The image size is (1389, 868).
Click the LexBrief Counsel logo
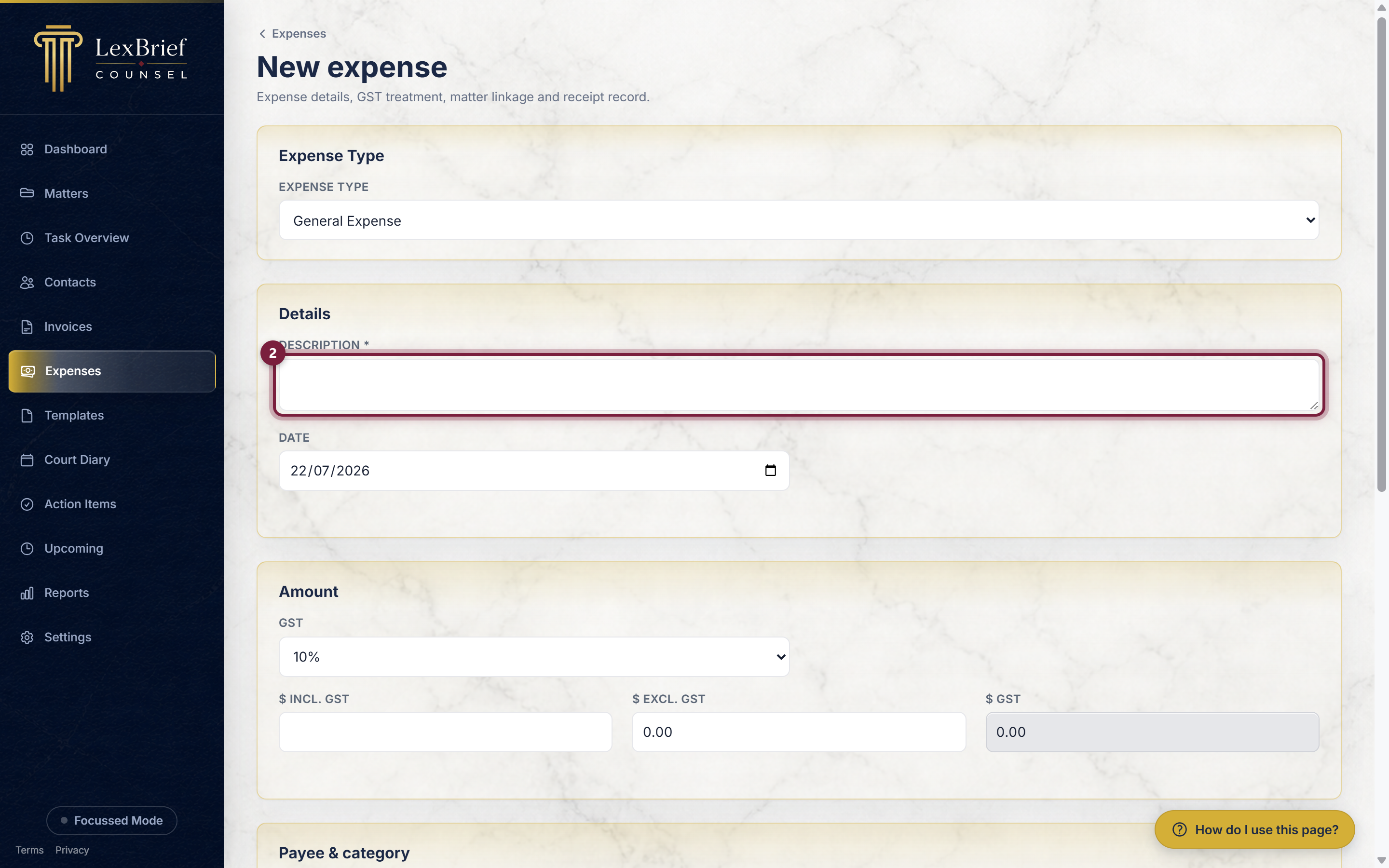(x=111, y=58)
